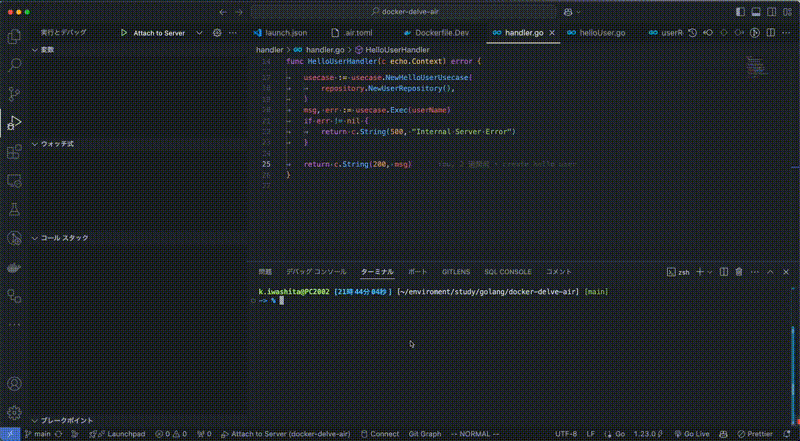The width and height of the screenshot is (800, 441).
Task: Open the Search view in activity bar
Action: coord(14,65)
